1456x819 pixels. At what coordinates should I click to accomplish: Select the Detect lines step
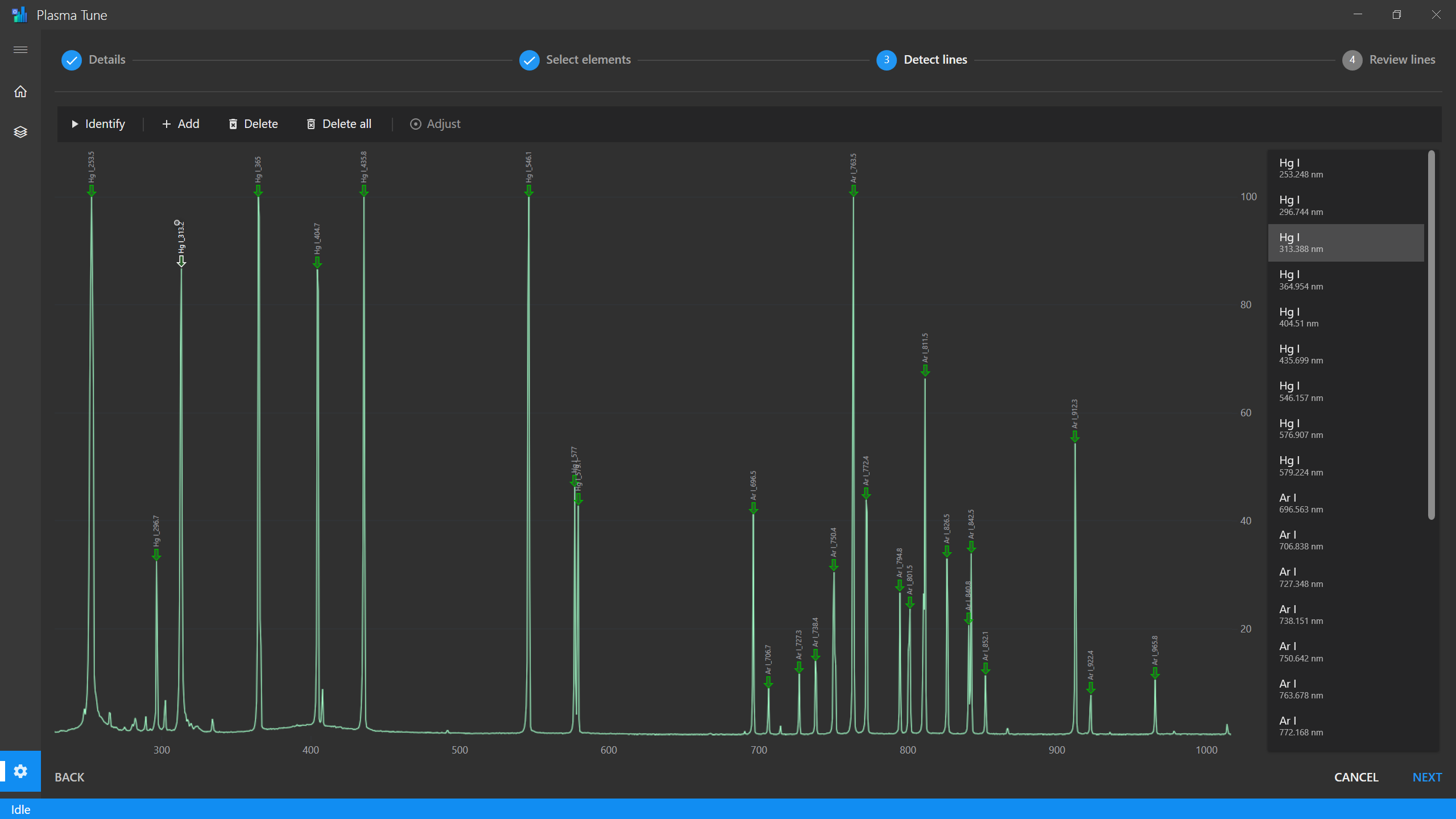922,60
